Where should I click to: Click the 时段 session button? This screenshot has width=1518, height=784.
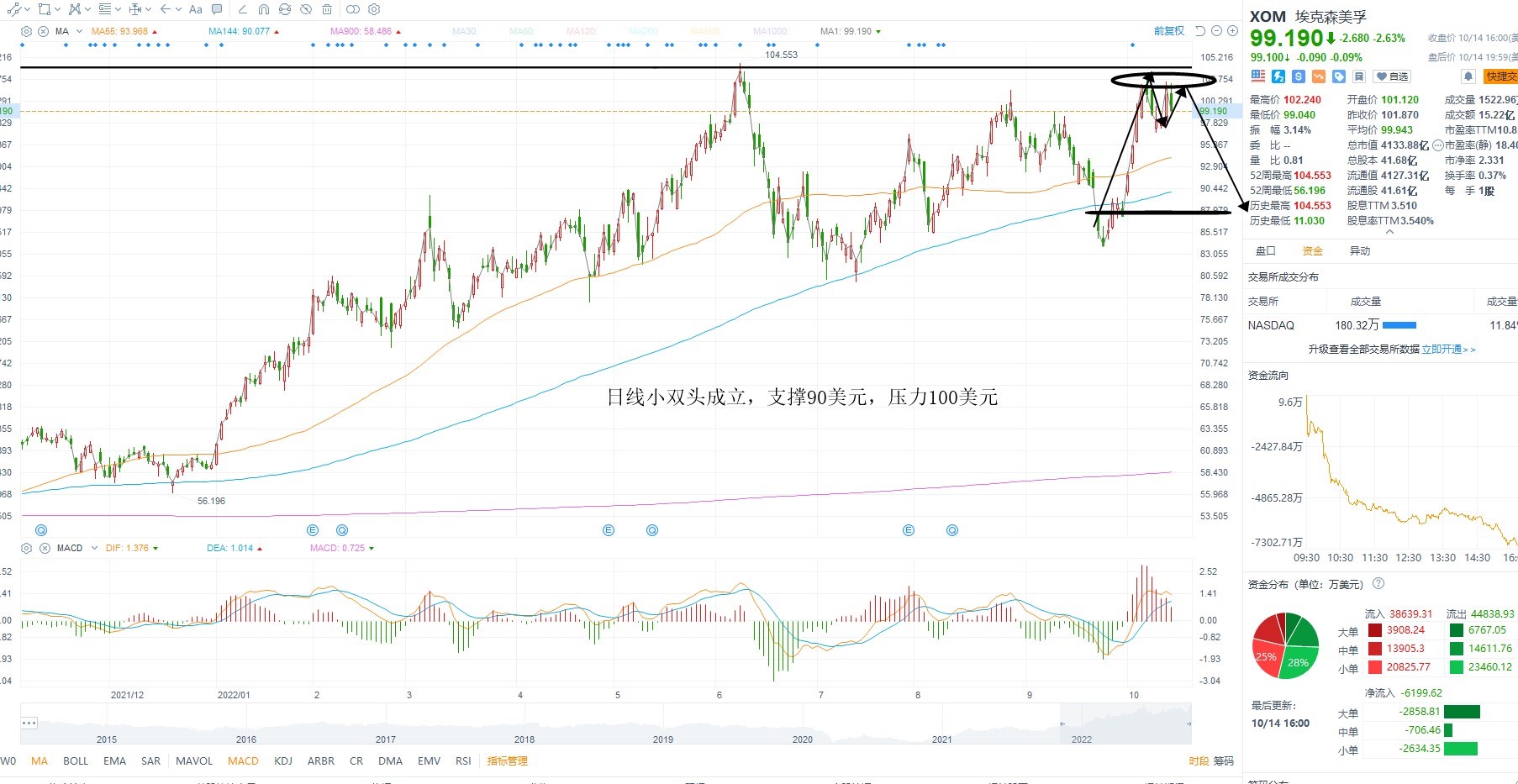(x=1199, y=760)
